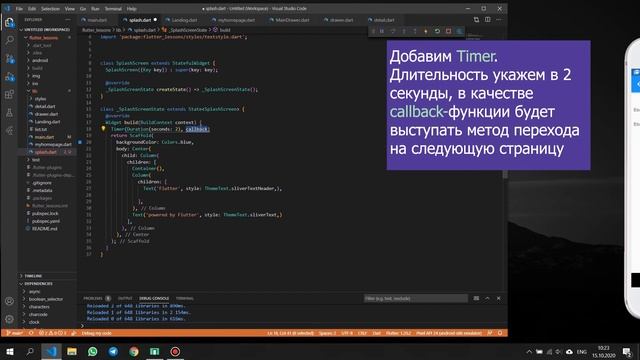Open the Extensions view in activity bar

point(9,95)
